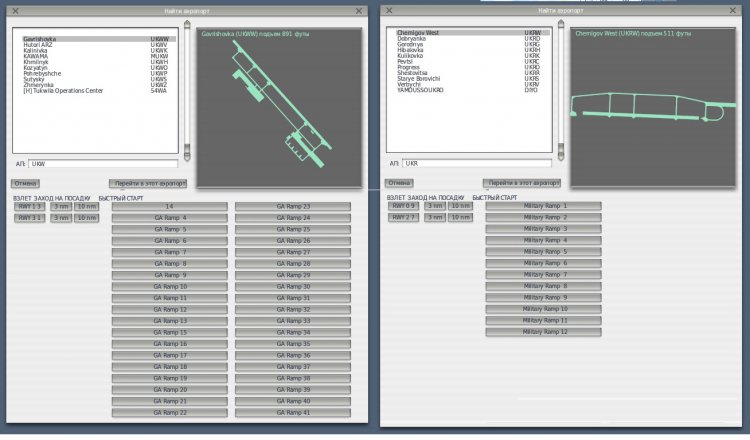
Task: Click the scroll-down arrow in Gavrishovka window
Action: click(x=187, y=156)
